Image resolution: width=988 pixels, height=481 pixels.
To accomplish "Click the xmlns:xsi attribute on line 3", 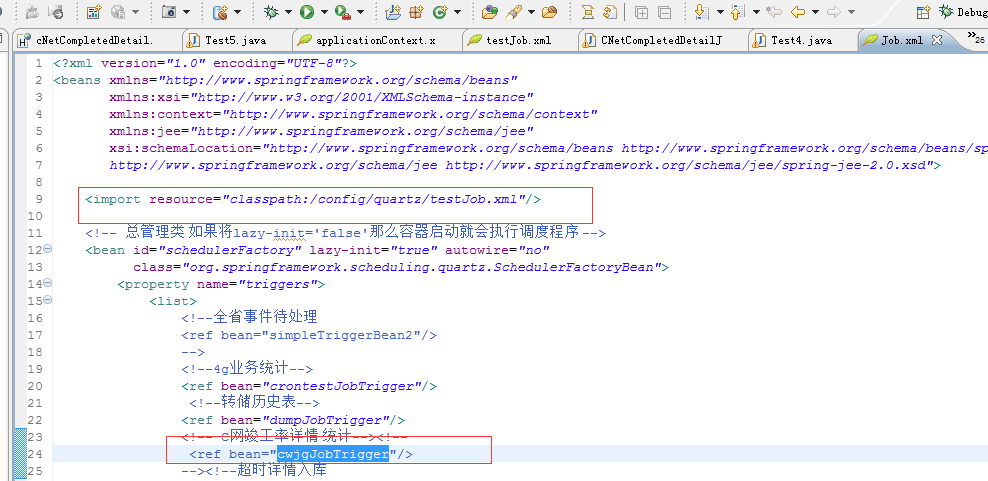I will point(321,97).
